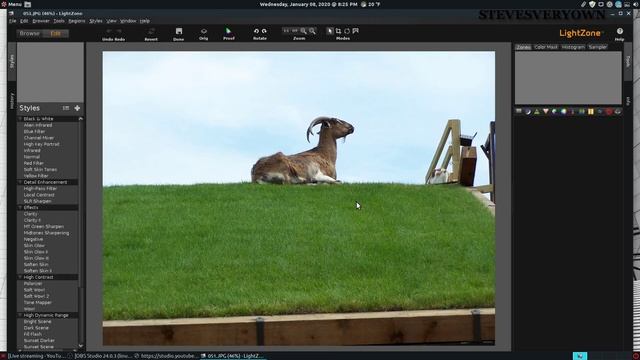Click the Proof toolbar icon

pos(229,31)
